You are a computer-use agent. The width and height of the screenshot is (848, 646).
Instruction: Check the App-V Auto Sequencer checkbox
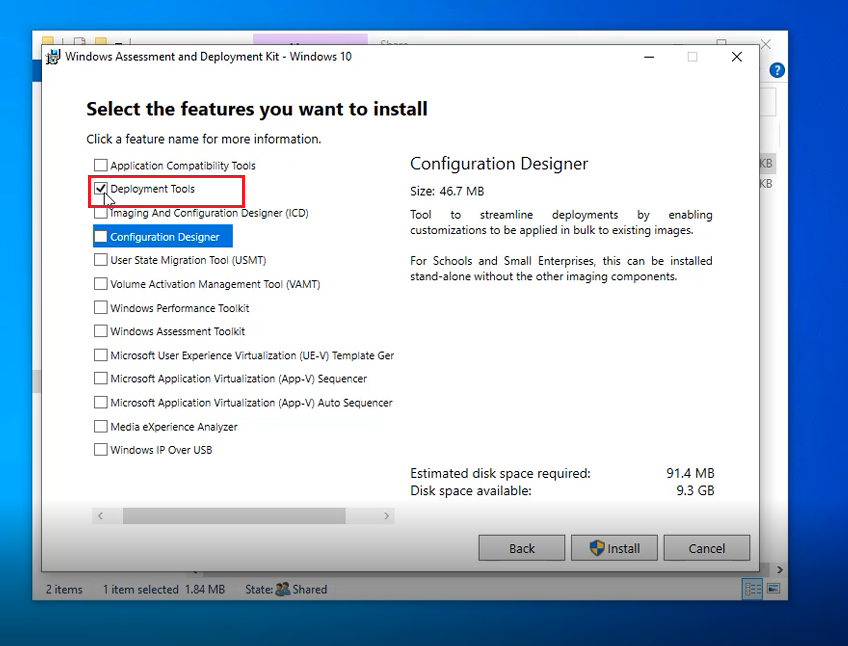[x=101, y=403]
